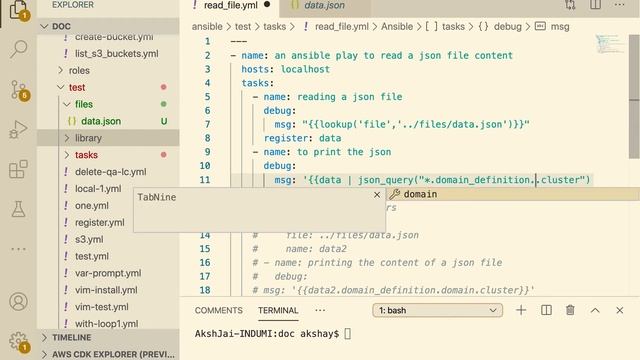Screen dimensions: 640x360
Task: Open var-prompt.yml file
Action: [x=108, y=273]
